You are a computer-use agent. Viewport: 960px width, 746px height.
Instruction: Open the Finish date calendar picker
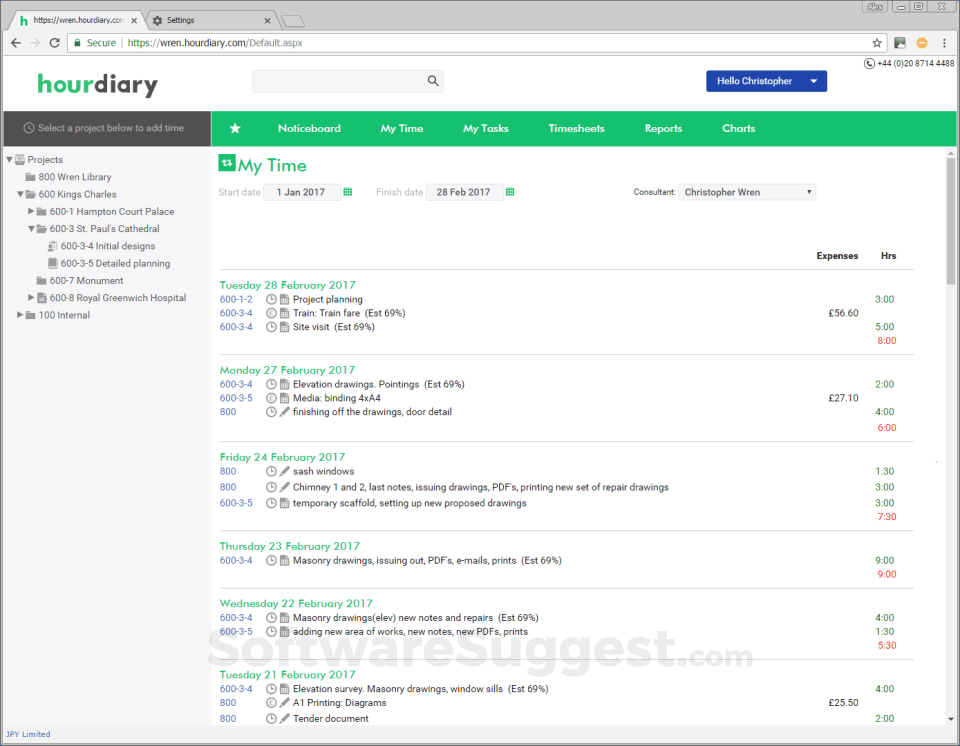pyautogui.click(x=510, y=192)
